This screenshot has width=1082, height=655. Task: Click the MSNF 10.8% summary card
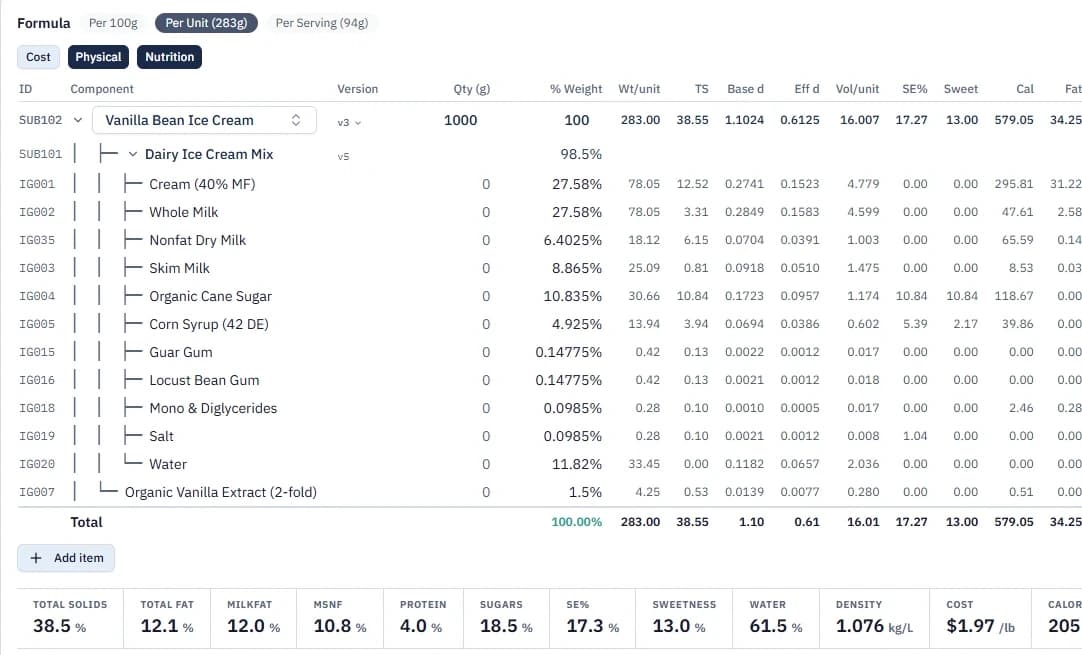coord(340,618)
